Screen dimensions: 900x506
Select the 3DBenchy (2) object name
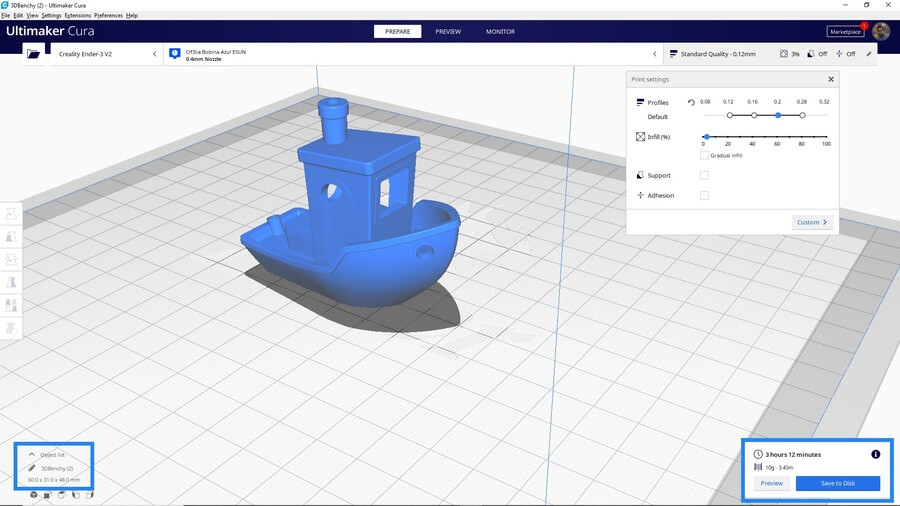point(57,469)
